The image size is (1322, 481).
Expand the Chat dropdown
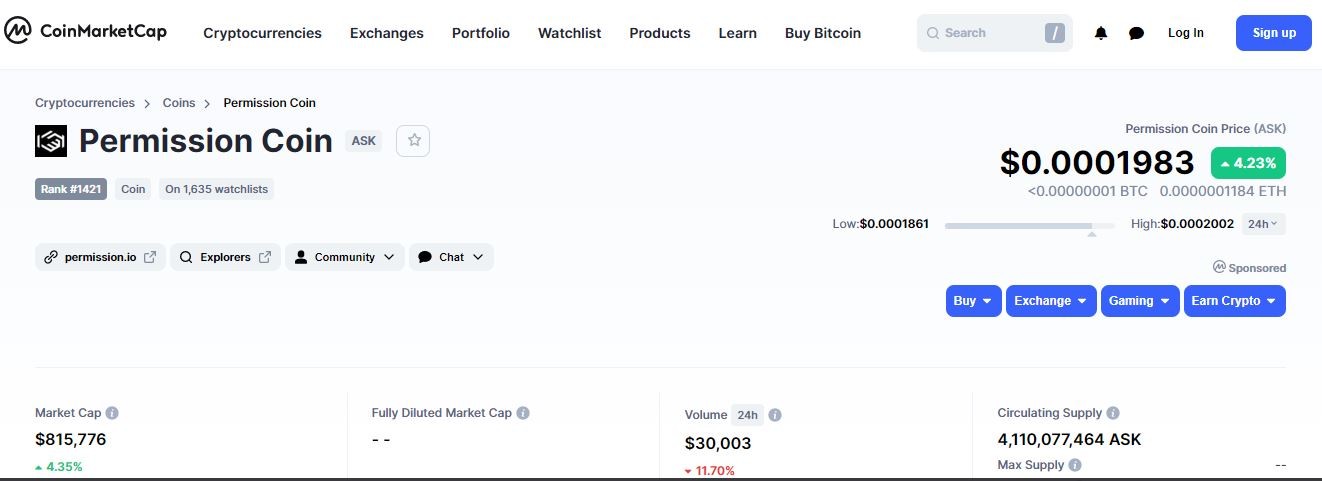tap(451, 257)
